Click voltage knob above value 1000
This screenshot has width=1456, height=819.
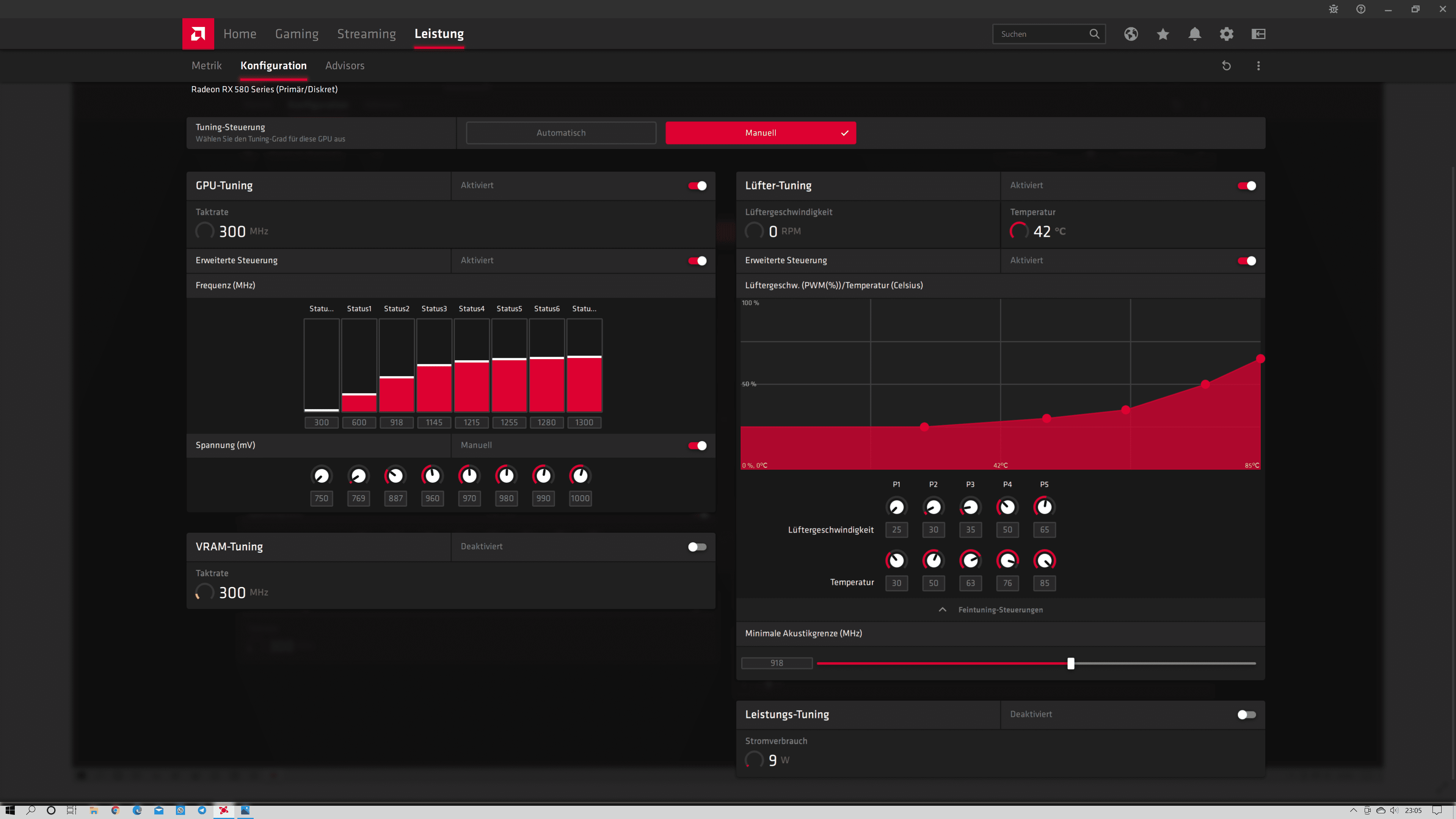[x=580, y=476]
